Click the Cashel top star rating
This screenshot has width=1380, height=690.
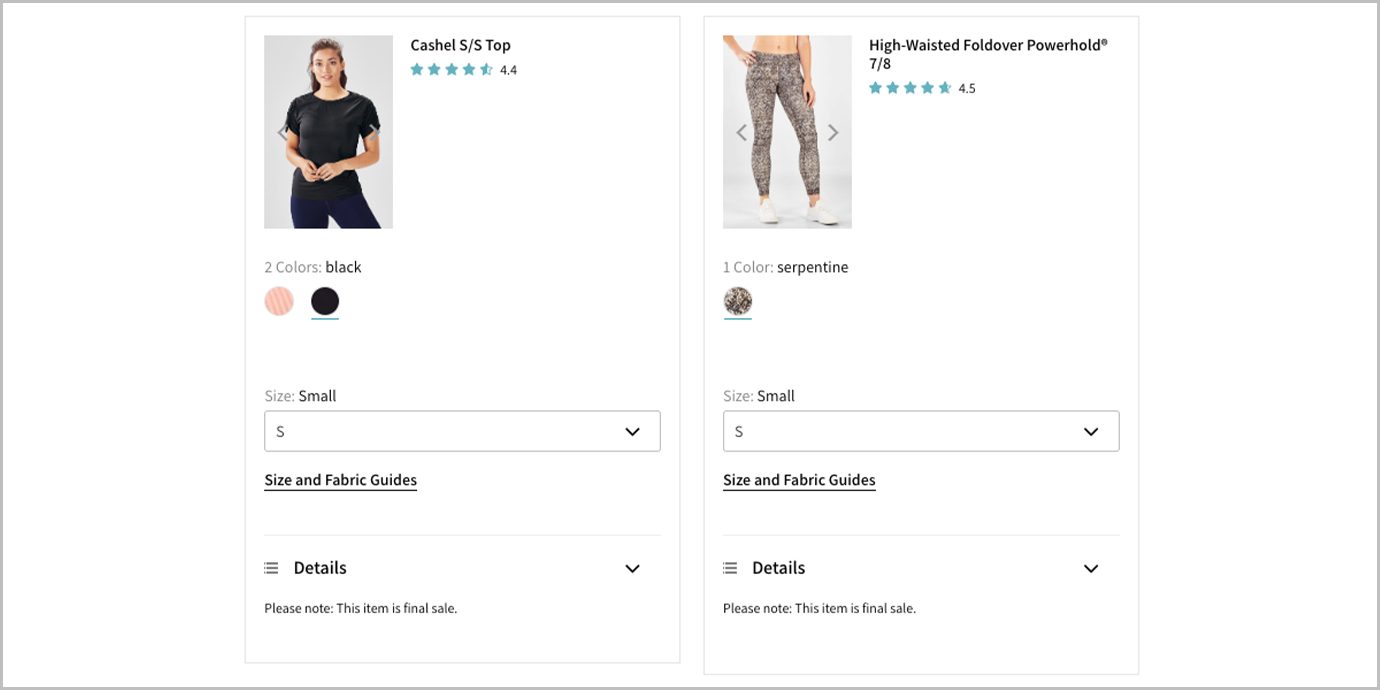[x=452, y=70]
